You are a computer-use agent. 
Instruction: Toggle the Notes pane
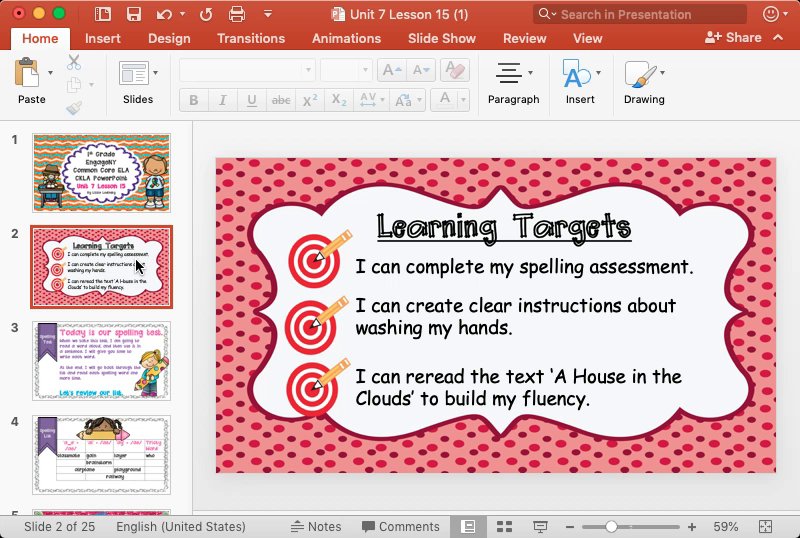coord(316,526)
